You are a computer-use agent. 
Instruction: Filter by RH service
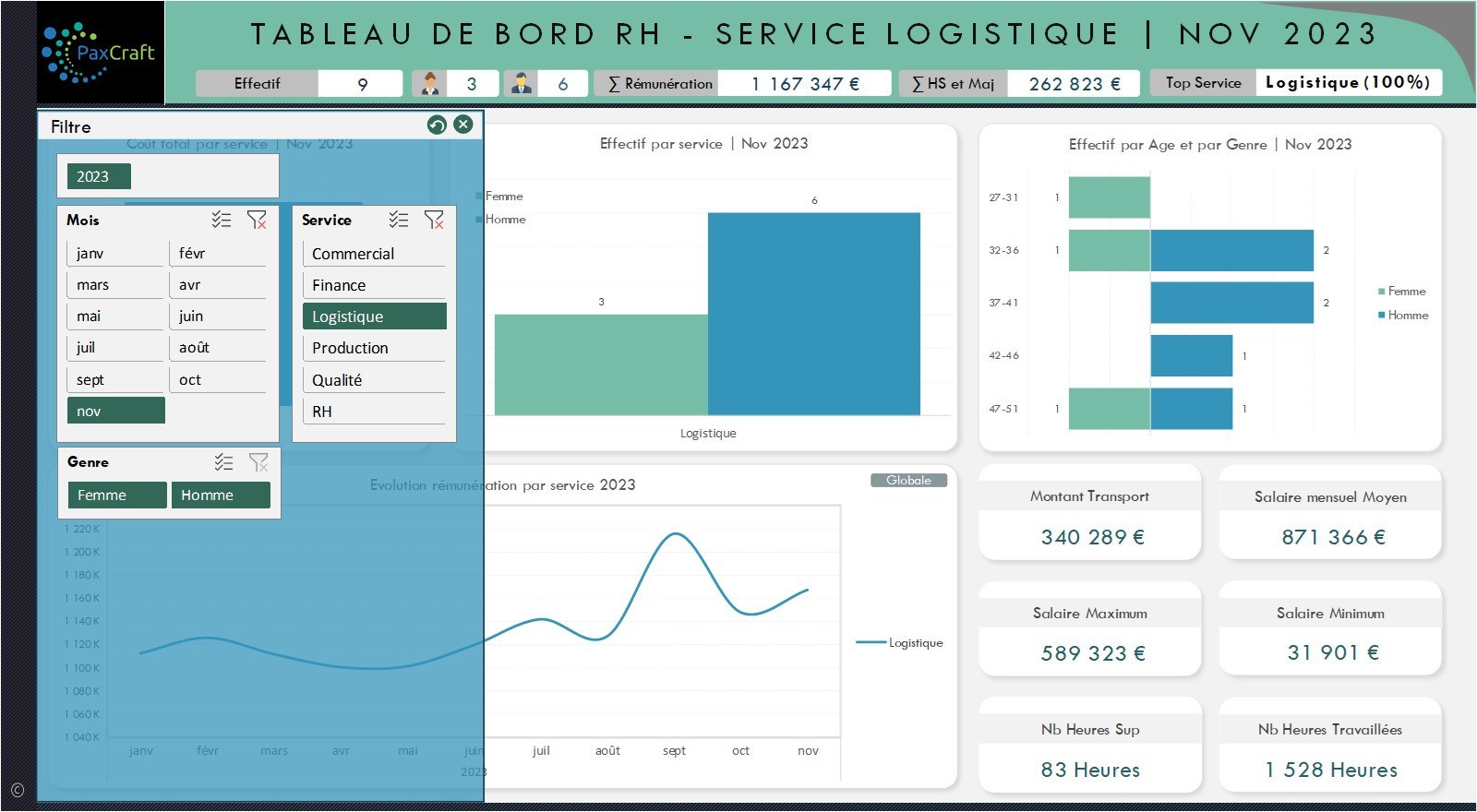coord(374,412)
